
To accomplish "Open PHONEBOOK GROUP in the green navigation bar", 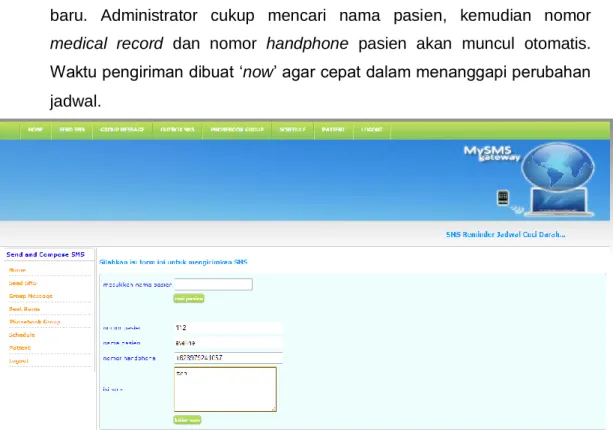I will tap(237, 130).
